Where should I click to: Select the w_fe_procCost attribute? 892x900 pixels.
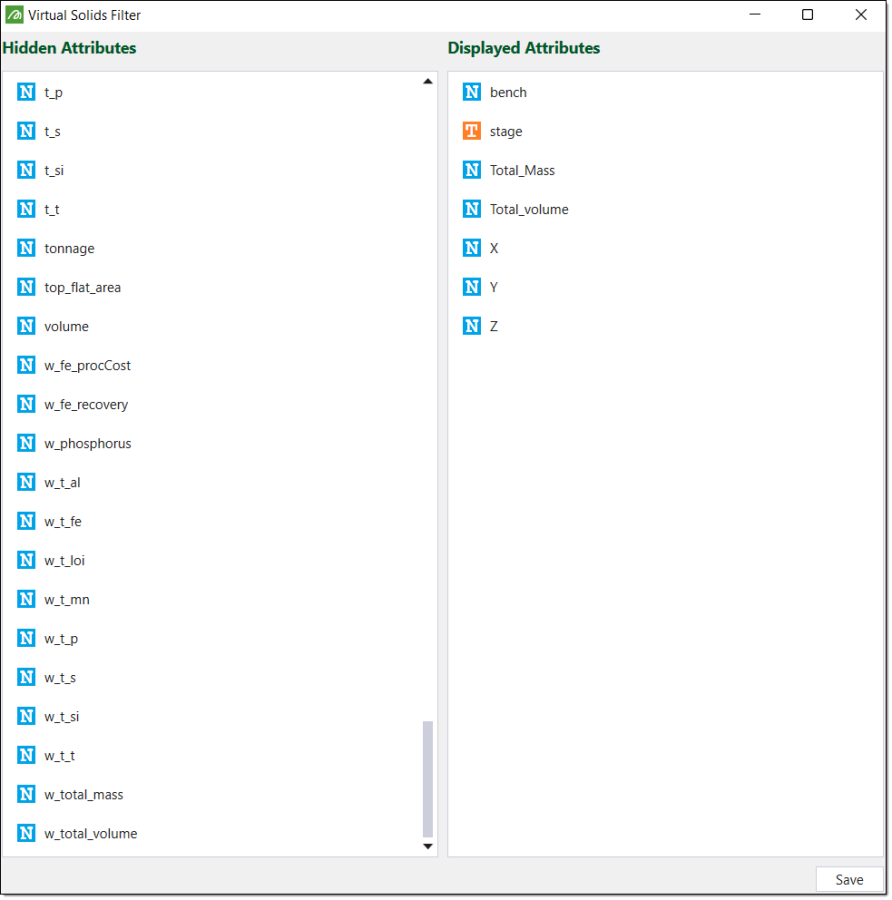(x=87, y=366)
